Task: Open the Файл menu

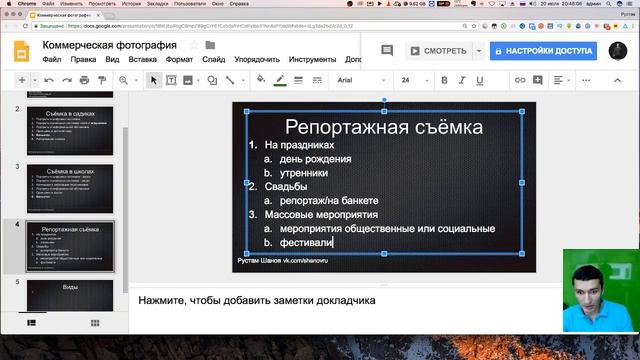Action: coord(52,60)
